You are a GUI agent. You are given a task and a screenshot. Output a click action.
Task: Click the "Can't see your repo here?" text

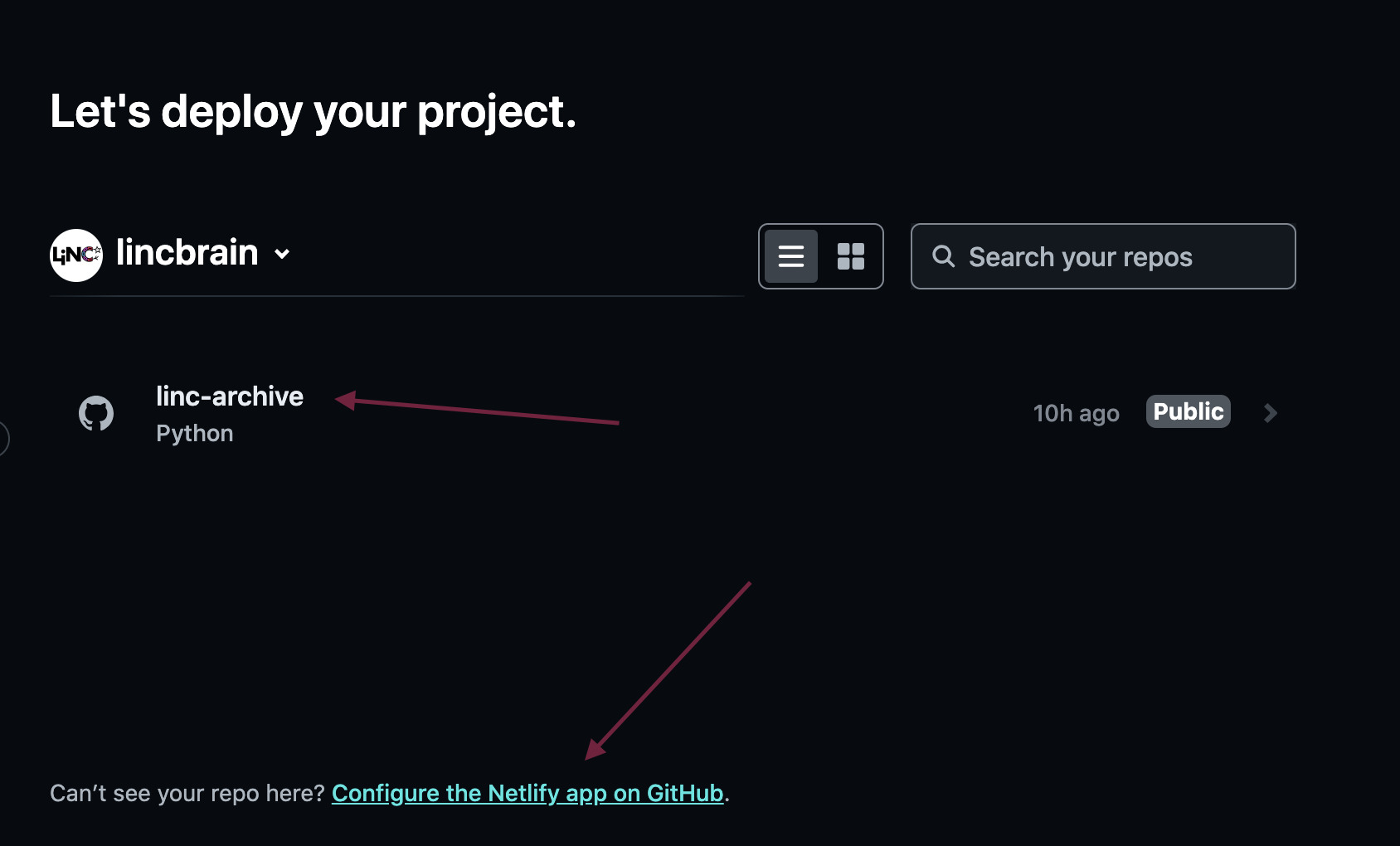(187, 793)
